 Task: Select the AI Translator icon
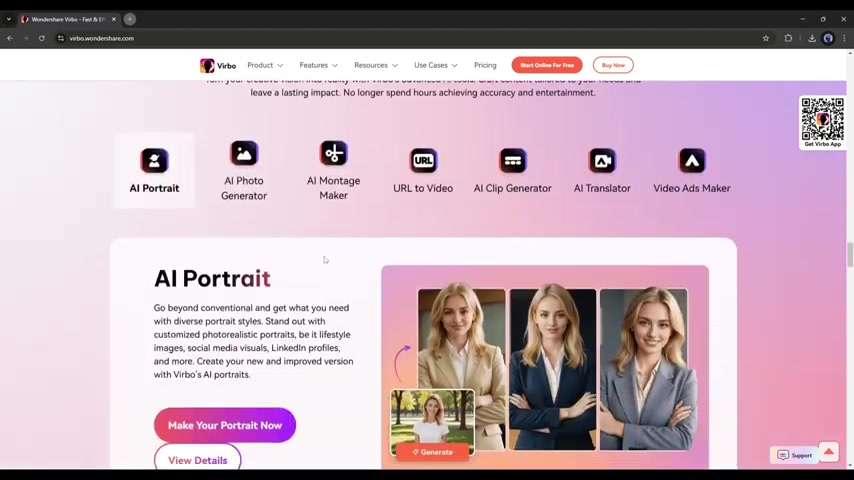(x=602, y=161)
